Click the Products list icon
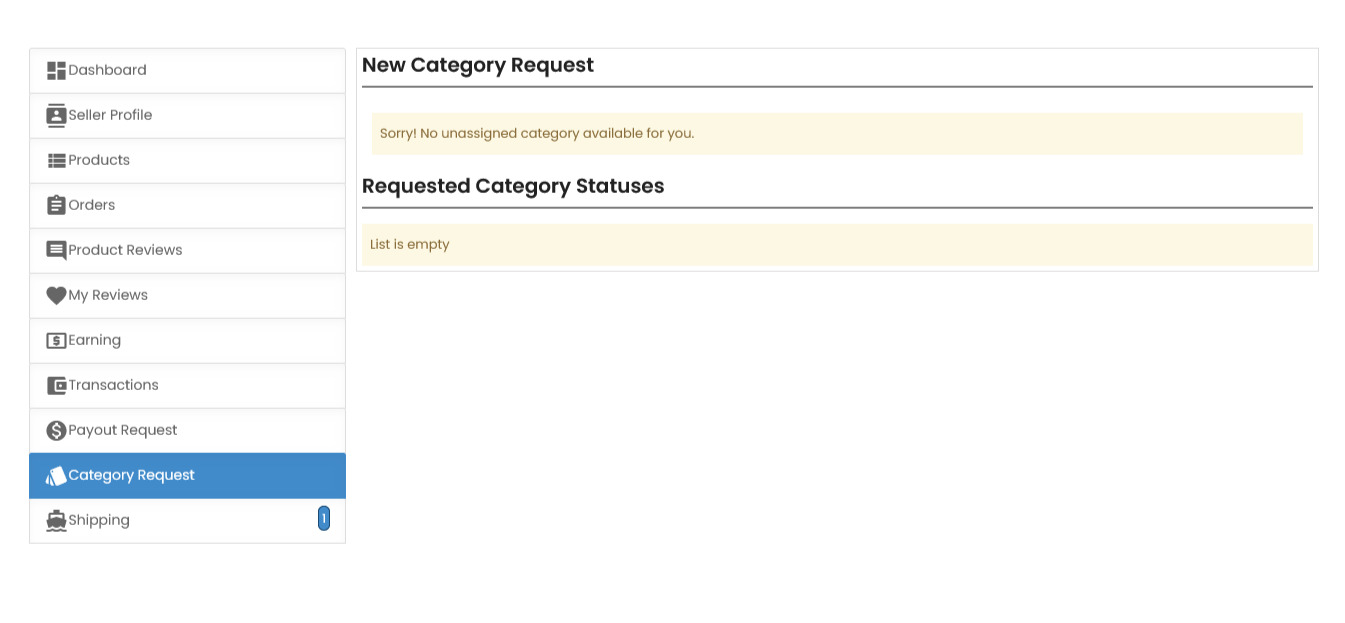 tap(56, 161)
